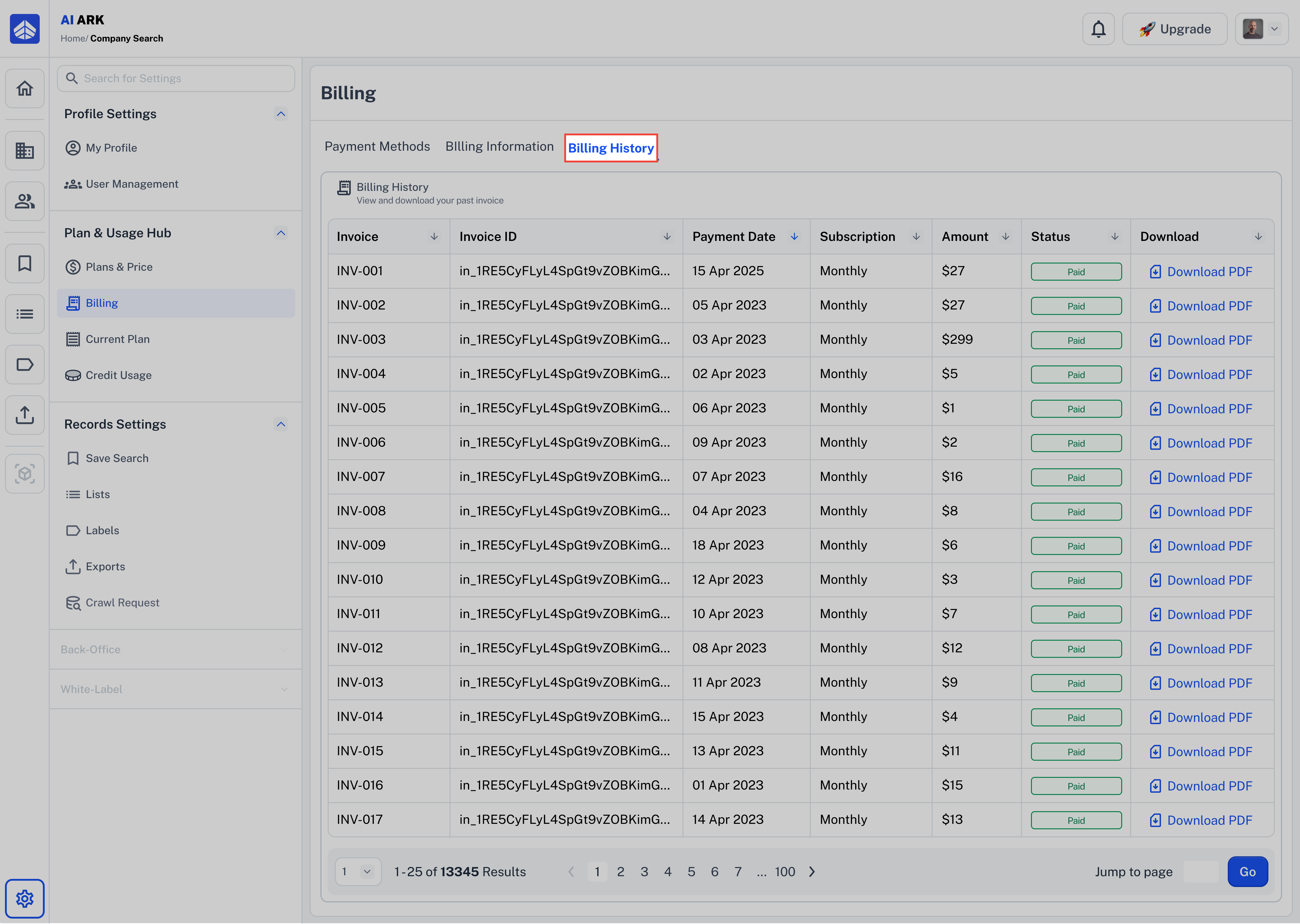
Task: Select the INV-012 invoice cell
Action: point(389,648)
